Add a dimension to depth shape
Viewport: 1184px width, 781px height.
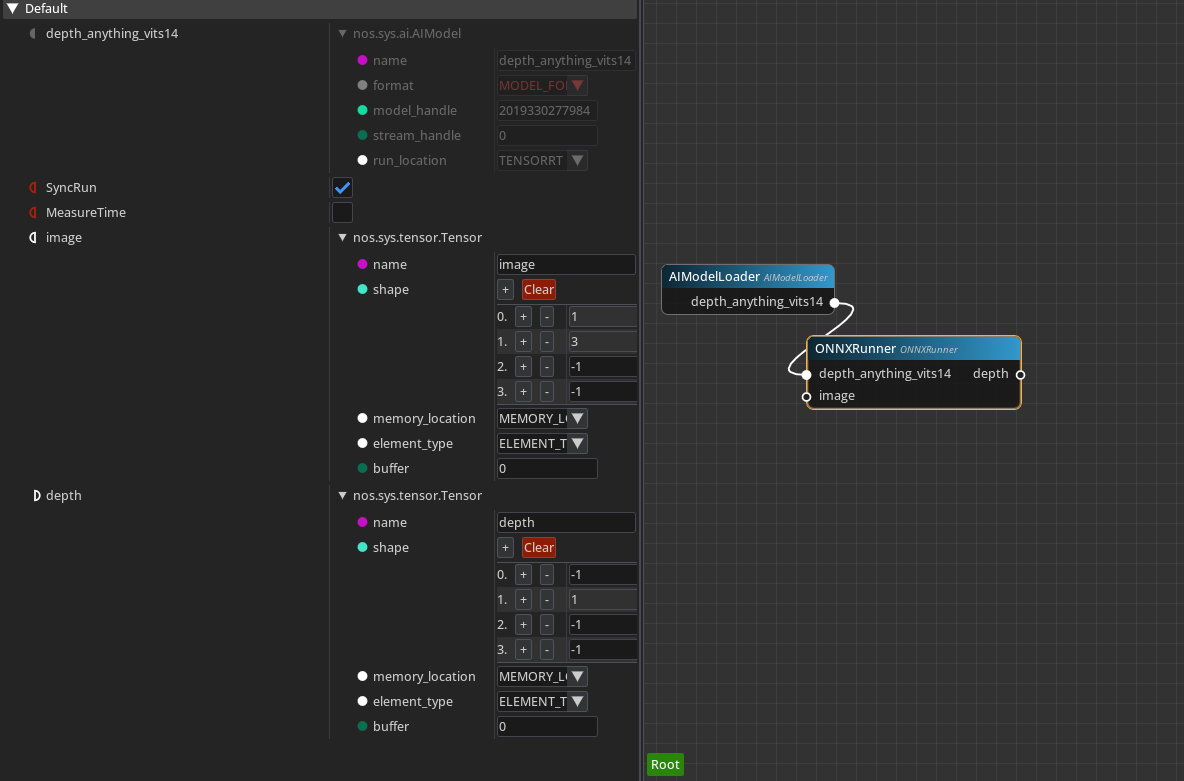coord(505,548)
